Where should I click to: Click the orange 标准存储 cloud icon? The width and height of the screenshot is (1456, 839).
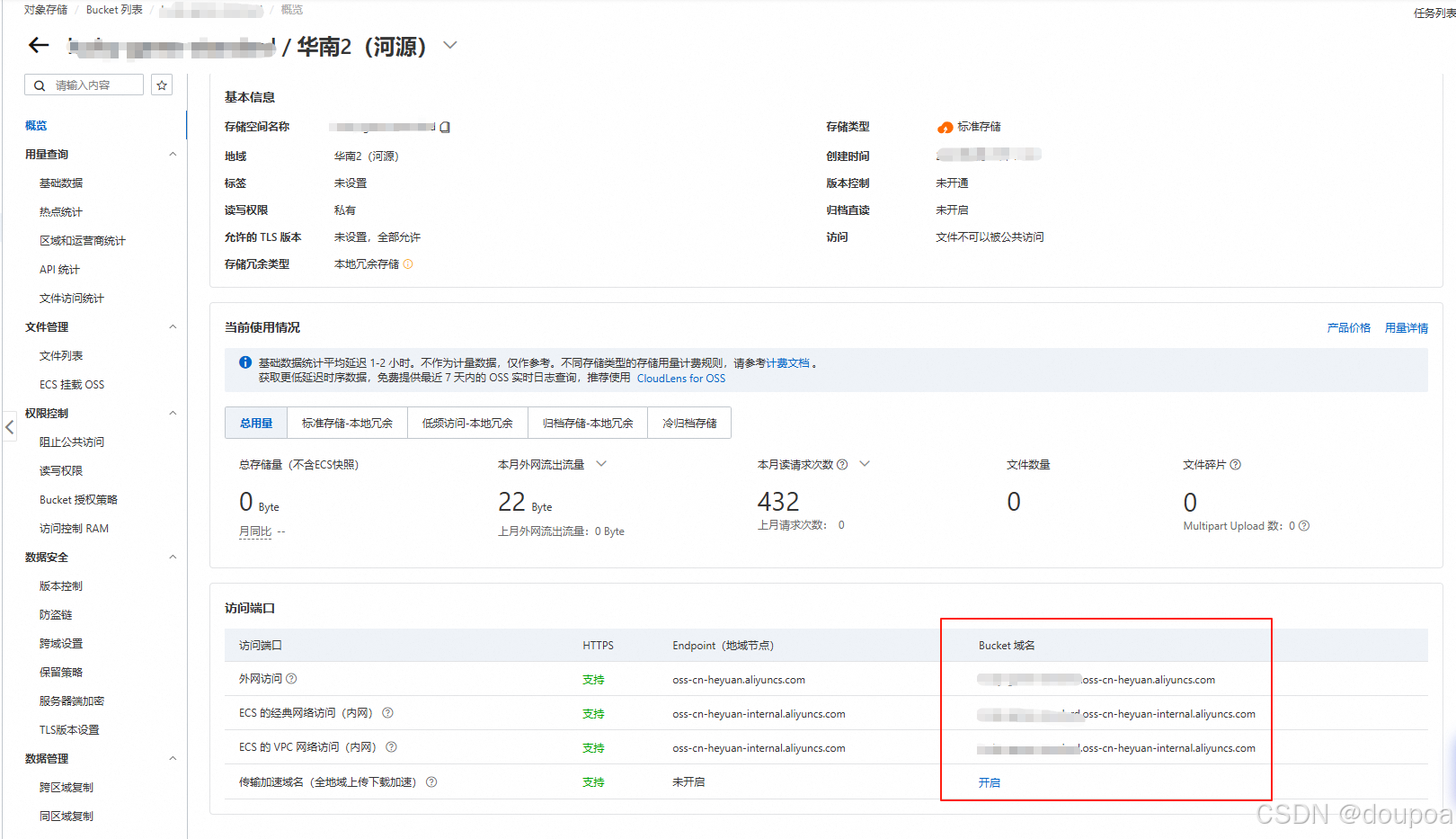tap(945, 128)
